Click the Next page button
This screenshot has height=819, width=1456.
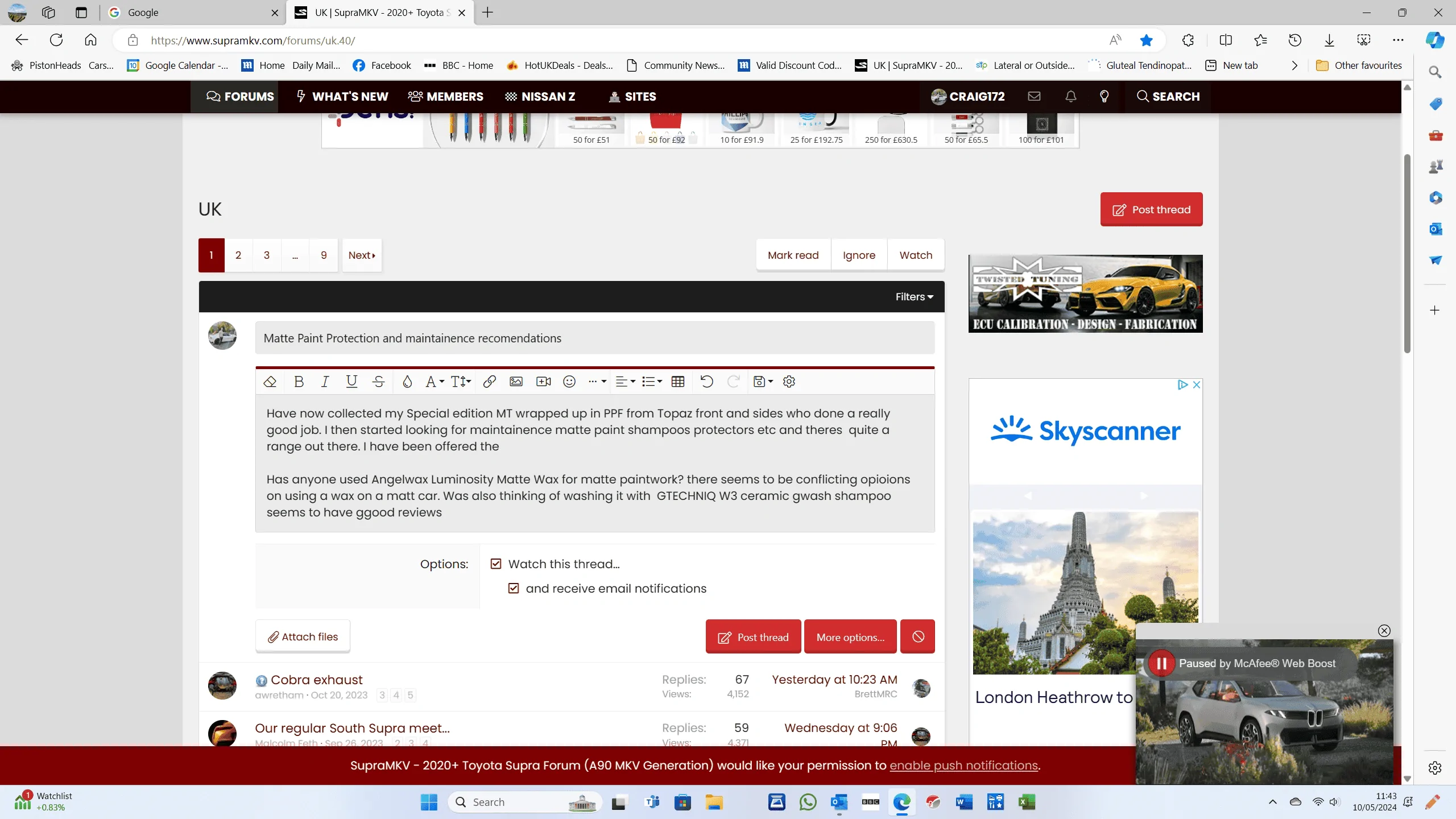pos(362,255)
